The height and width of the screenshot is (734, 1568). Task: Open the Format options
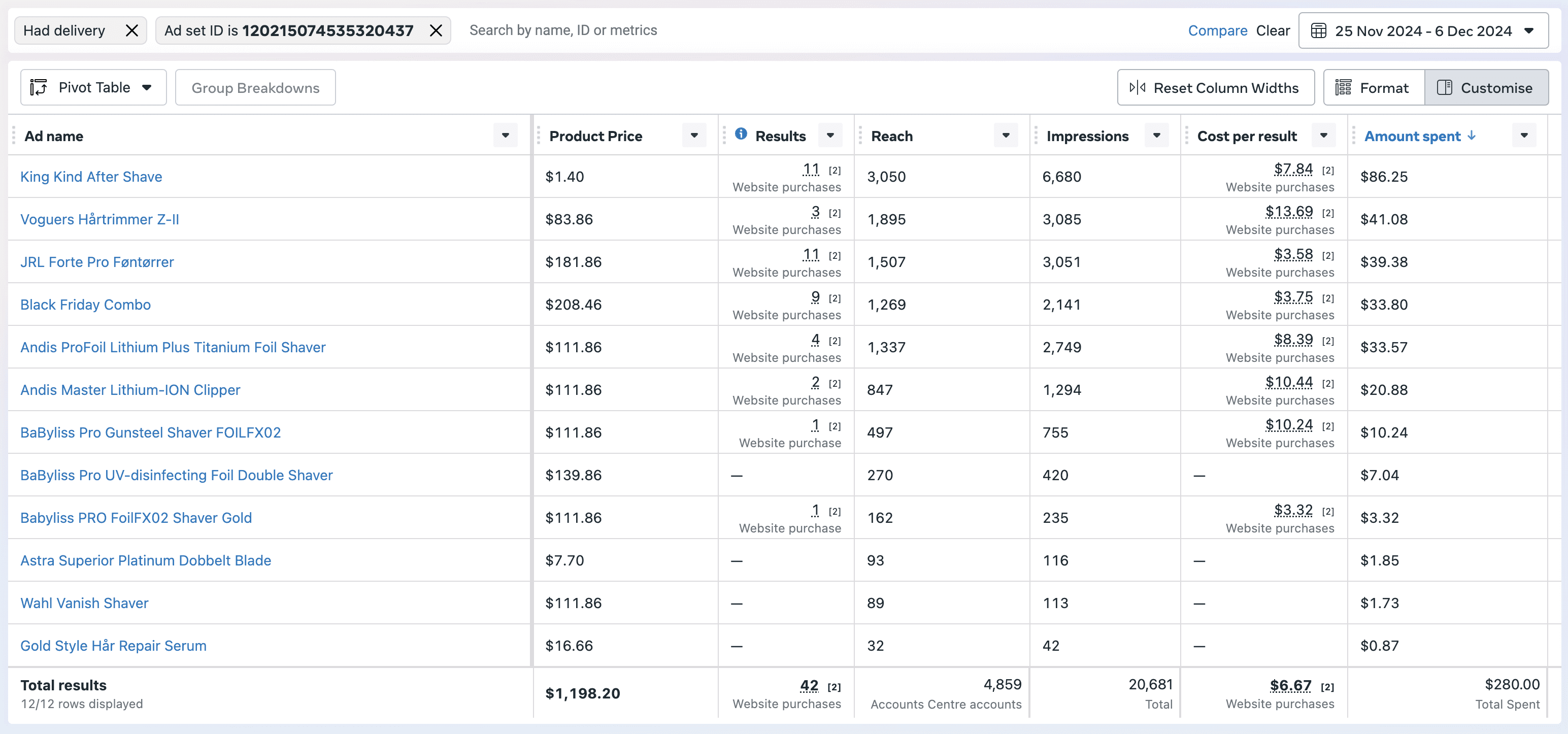(x=1373, y=88)
